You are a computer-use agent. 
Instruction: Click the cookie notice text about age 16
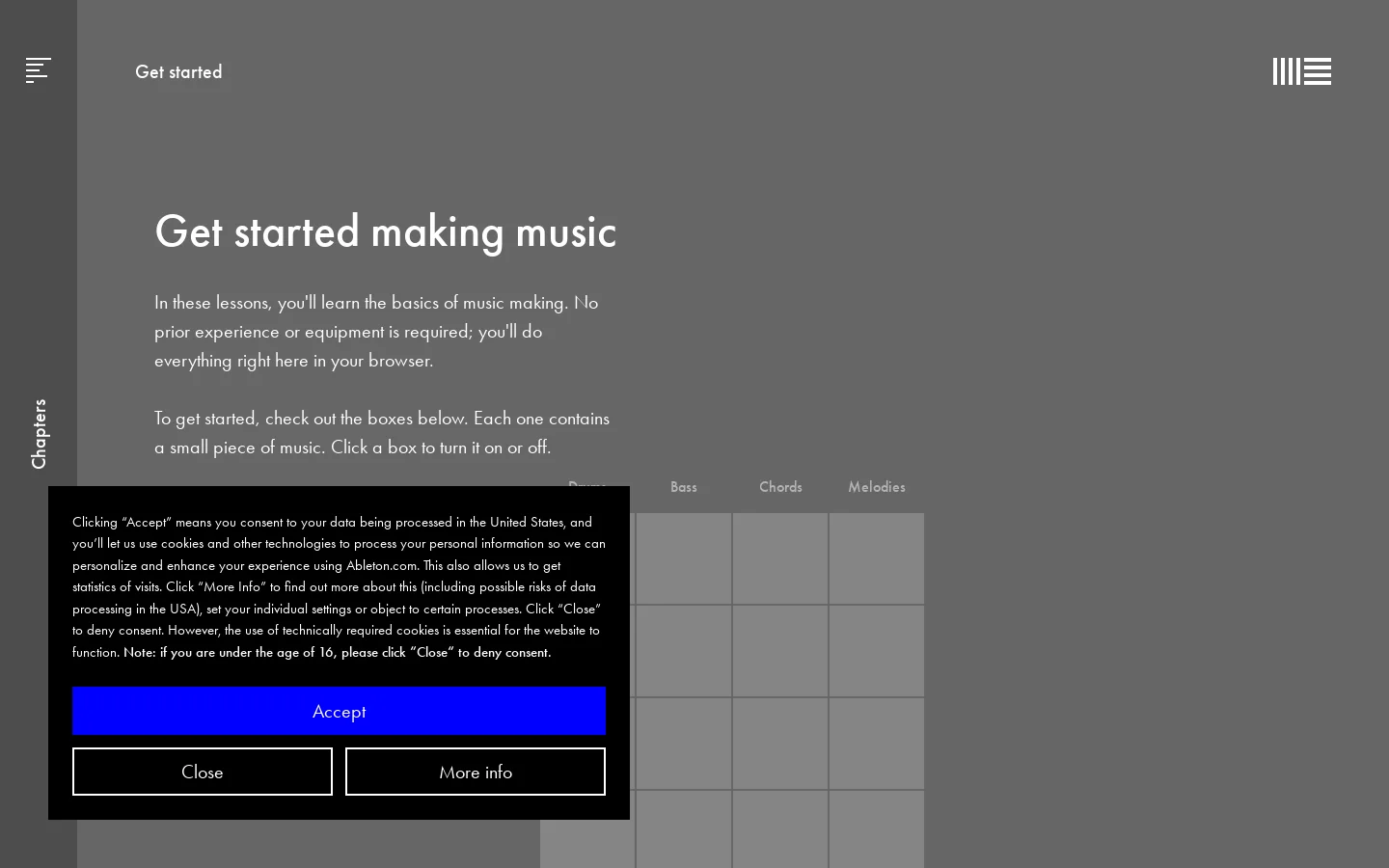(x=338, y=652)
